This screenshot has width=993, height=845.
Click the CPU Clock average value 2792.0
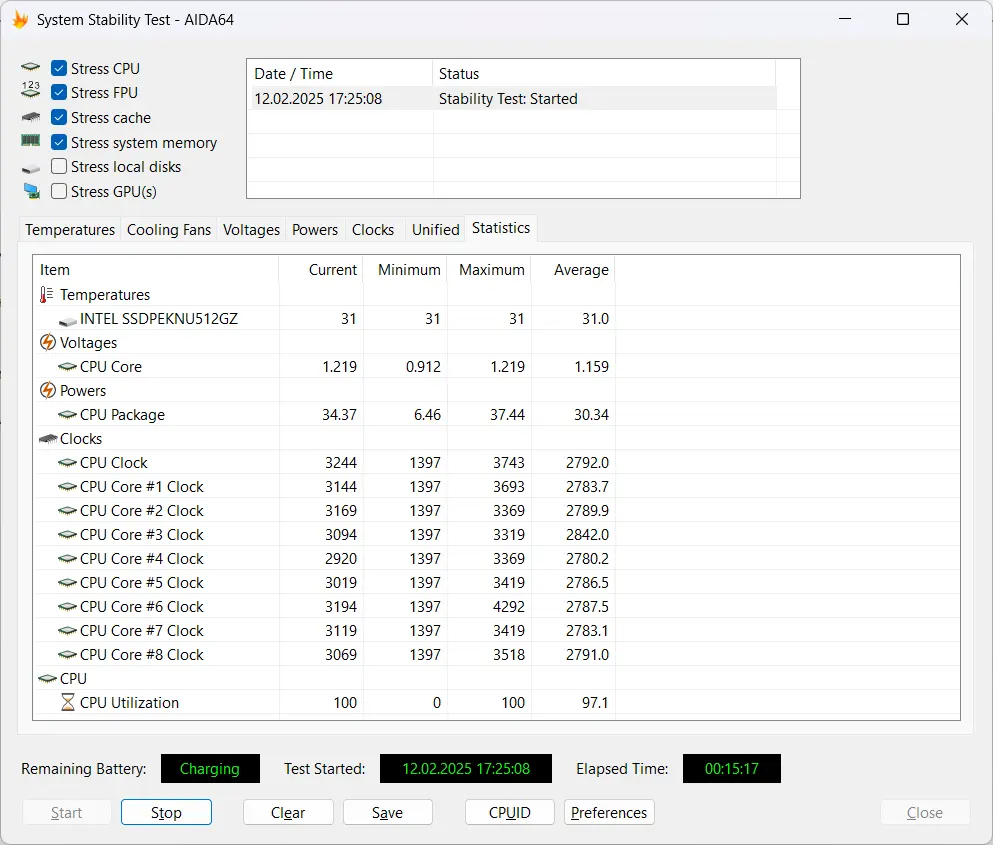click(x=587, y=463)
